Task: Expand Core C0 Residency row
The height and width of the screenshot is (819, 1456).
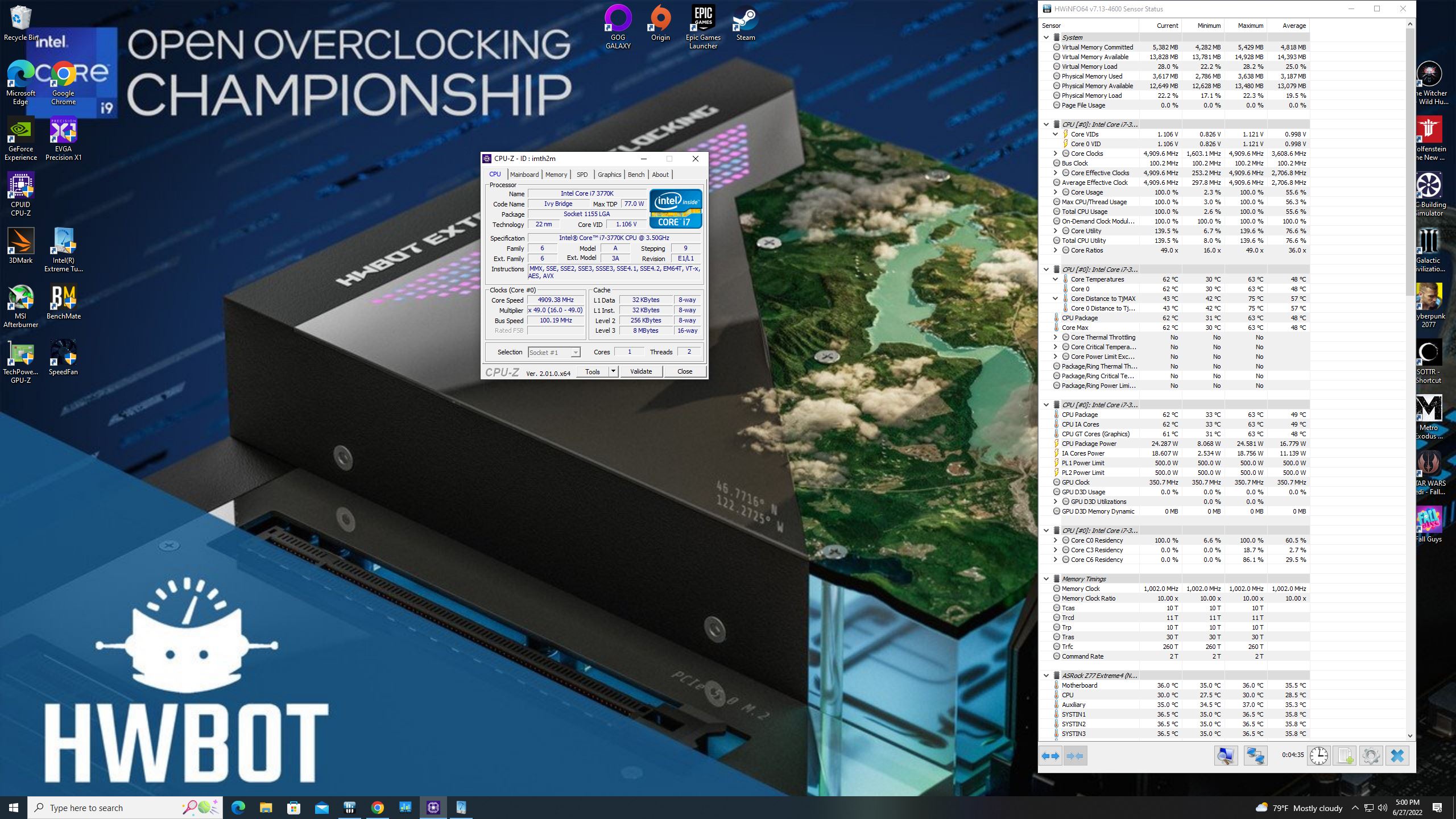Action: click(x=1055, y=540)
